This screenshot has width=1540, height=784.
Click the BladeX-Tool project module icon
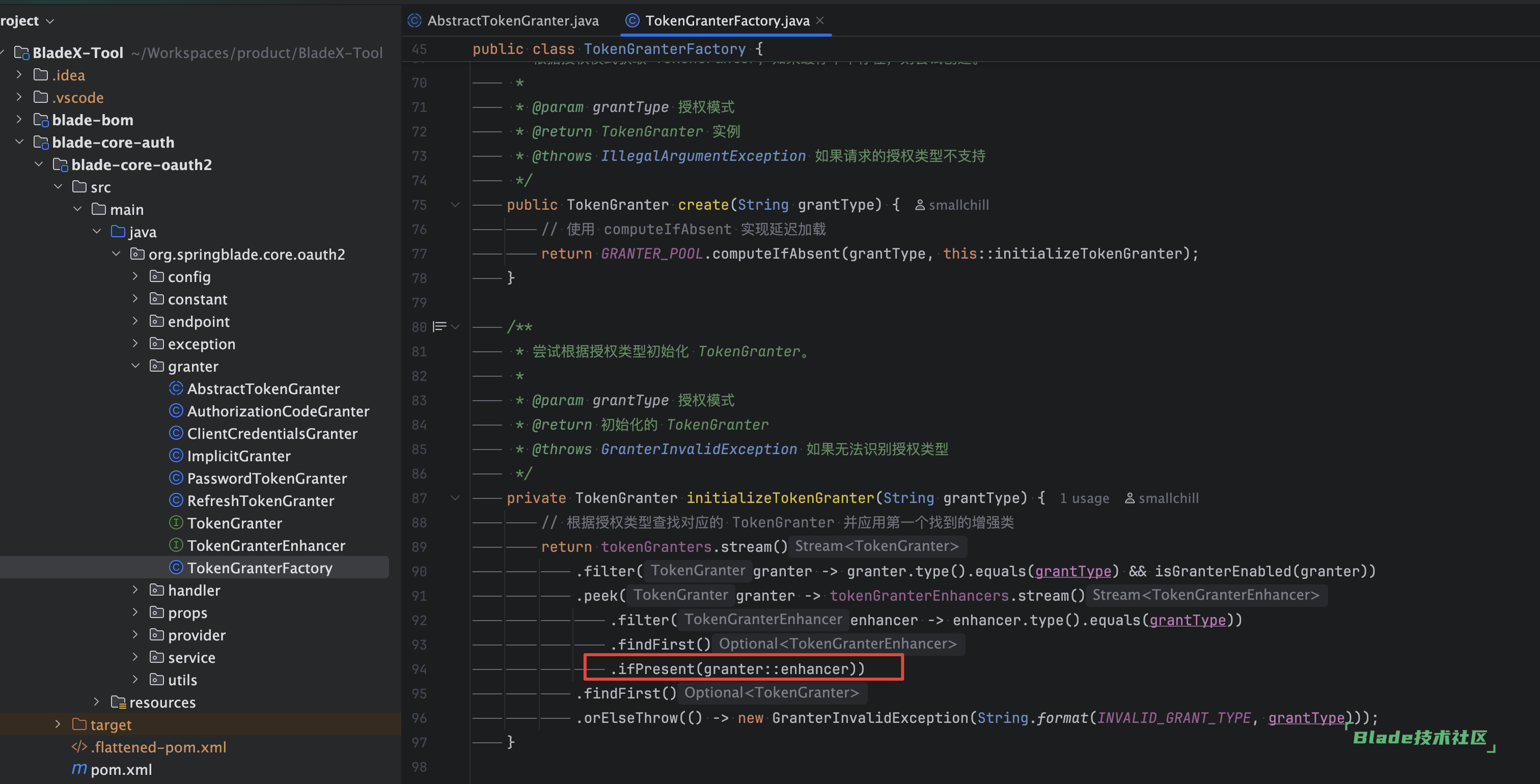pos(21,52)
